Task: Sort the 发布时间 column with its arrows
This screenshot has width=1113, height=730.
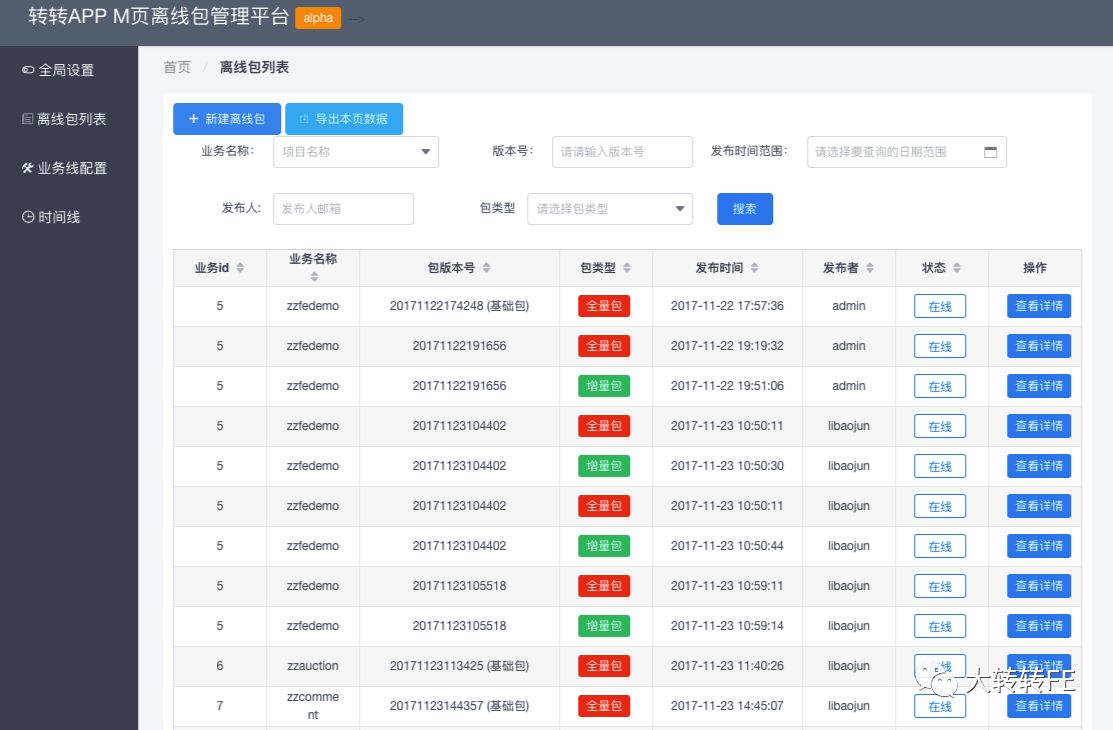Action: 755,267
